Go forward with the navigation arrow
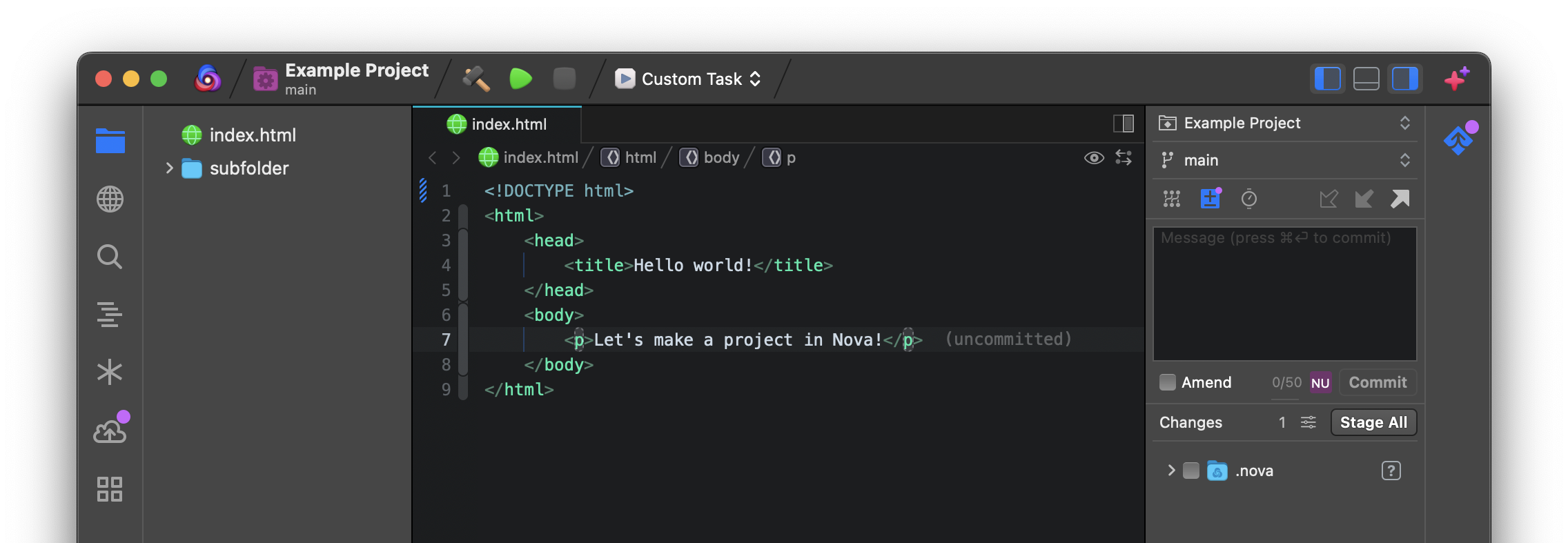Screen dimensions: 1568x543 (x=455, y=158)
